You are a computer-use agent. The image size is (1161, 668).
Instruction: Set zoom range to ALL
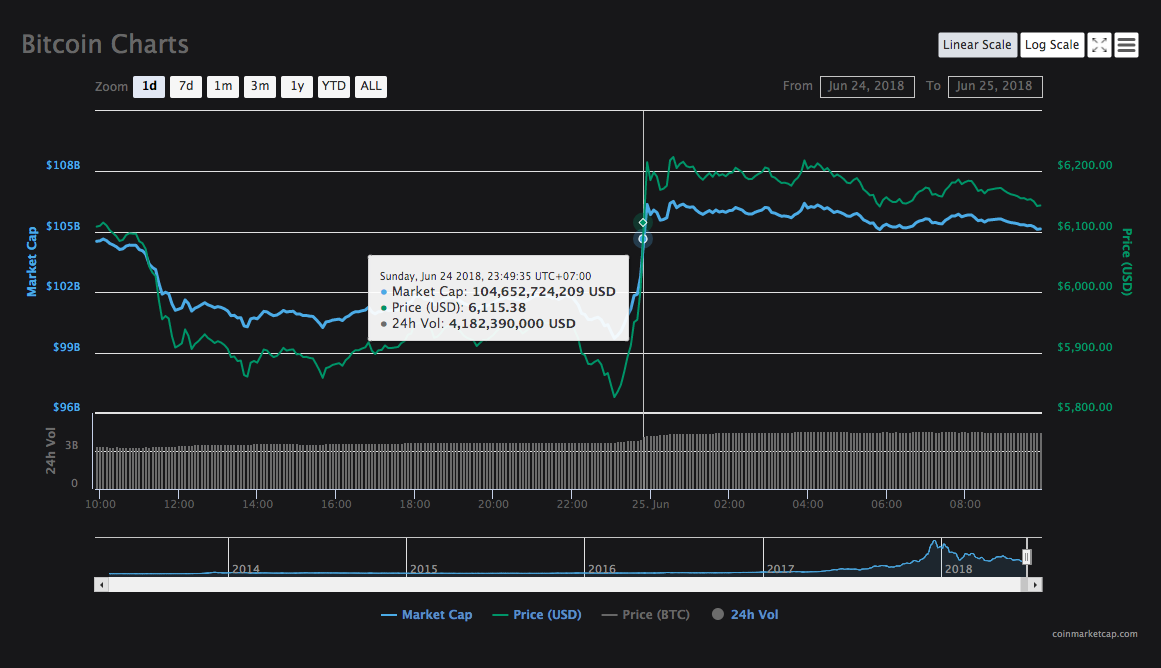[371, 87]
